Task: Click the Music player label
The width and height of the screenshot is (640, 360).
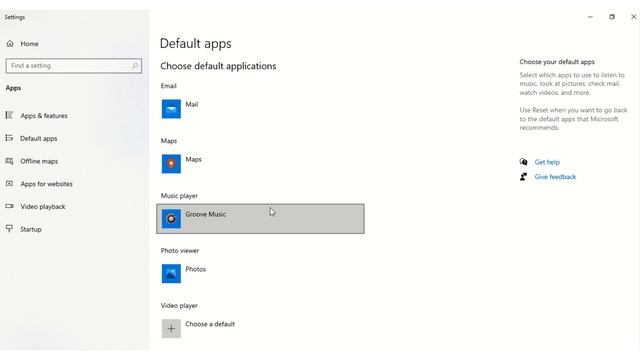Action: coord(179,196)
